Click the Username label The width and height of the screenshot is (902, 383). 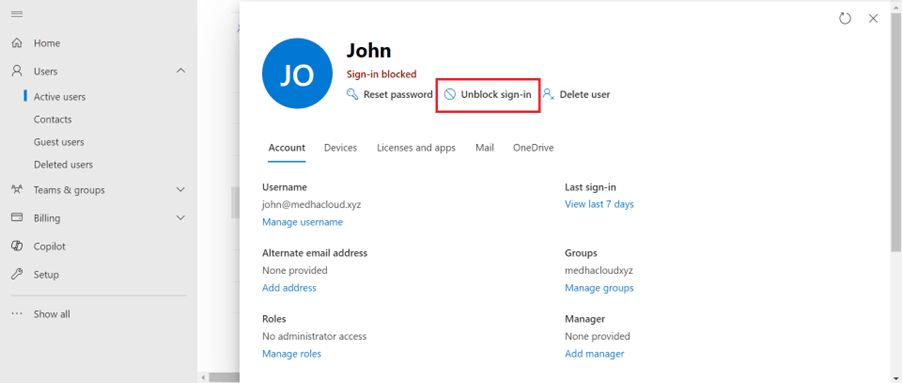click(x=284, y=187)
